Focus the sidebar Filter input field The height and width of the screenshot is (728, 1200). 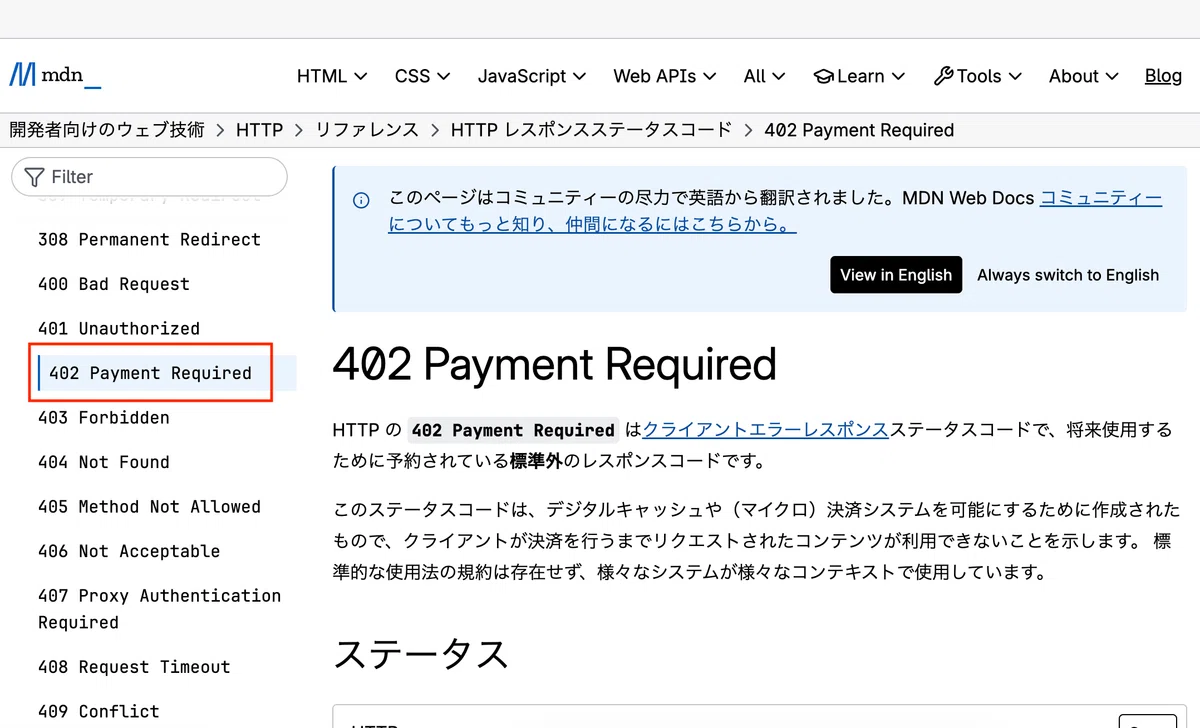[149, 177]
